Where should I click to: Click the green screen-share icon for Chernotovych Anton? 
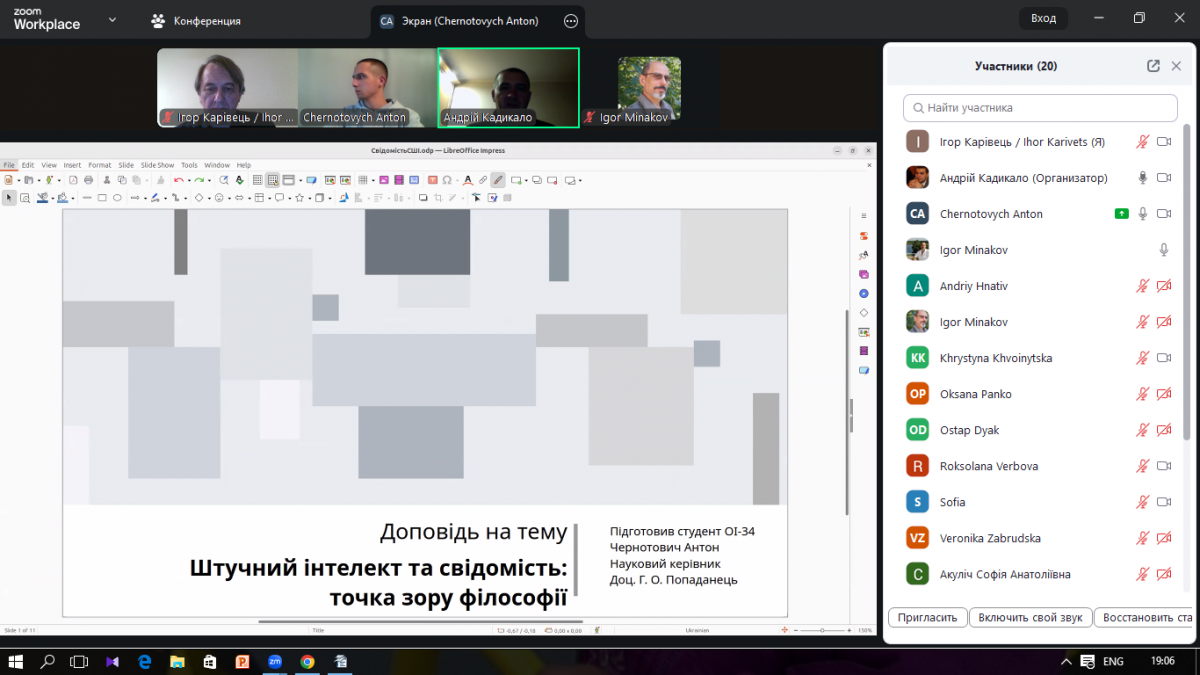pyautogui.click(x=1122, y=214)
